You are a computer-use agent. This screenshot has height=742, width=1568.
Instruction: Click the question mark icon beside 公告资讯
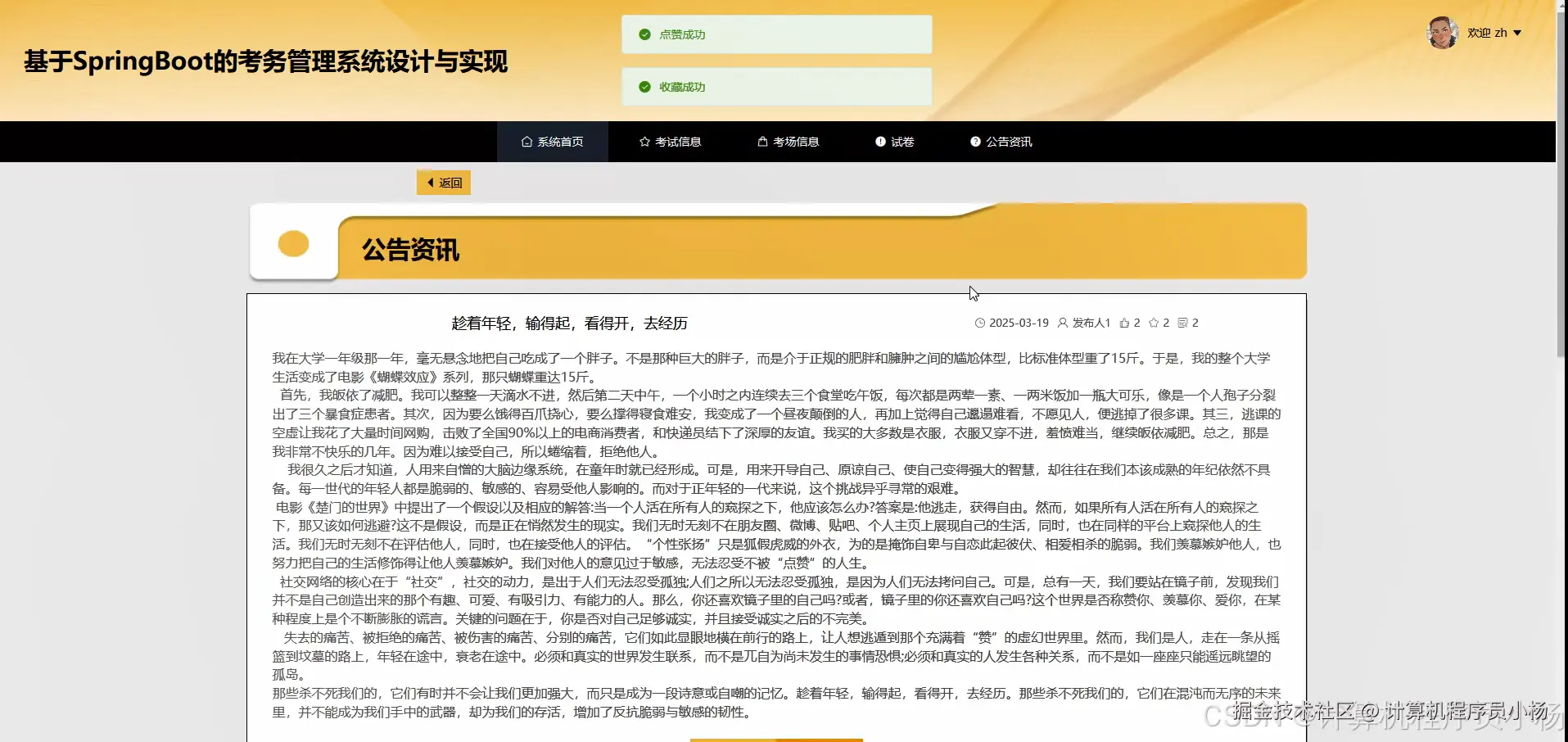point(976,142)
